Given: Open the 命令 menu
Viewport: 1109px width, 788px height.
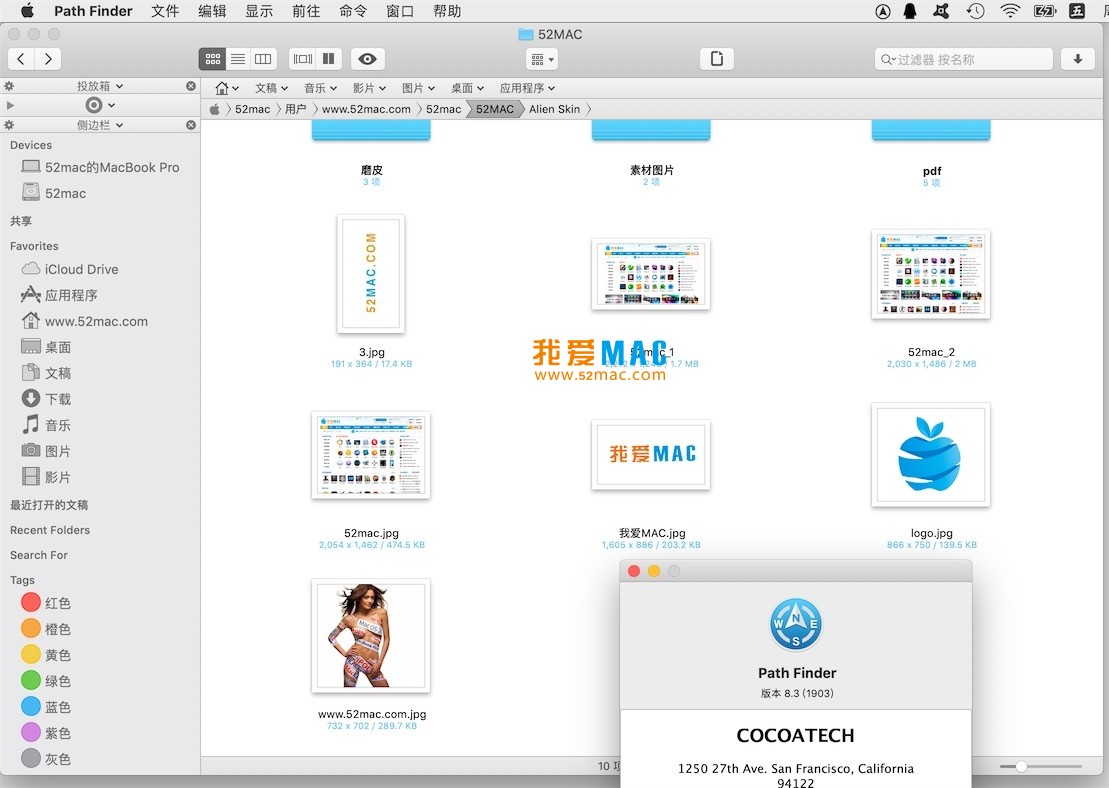Looking at the screenshot, I should click(352, 11).
